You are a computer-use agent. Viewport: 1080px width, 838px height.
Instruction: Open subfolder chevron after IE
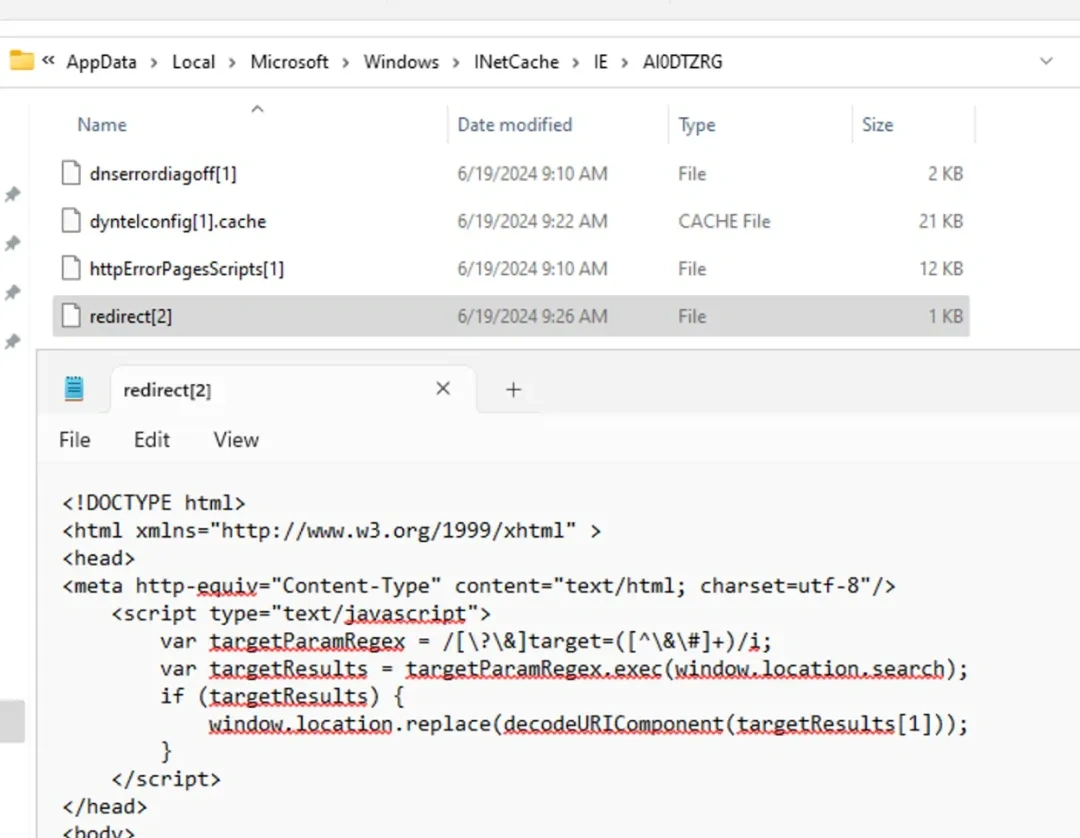click(625, 63)
